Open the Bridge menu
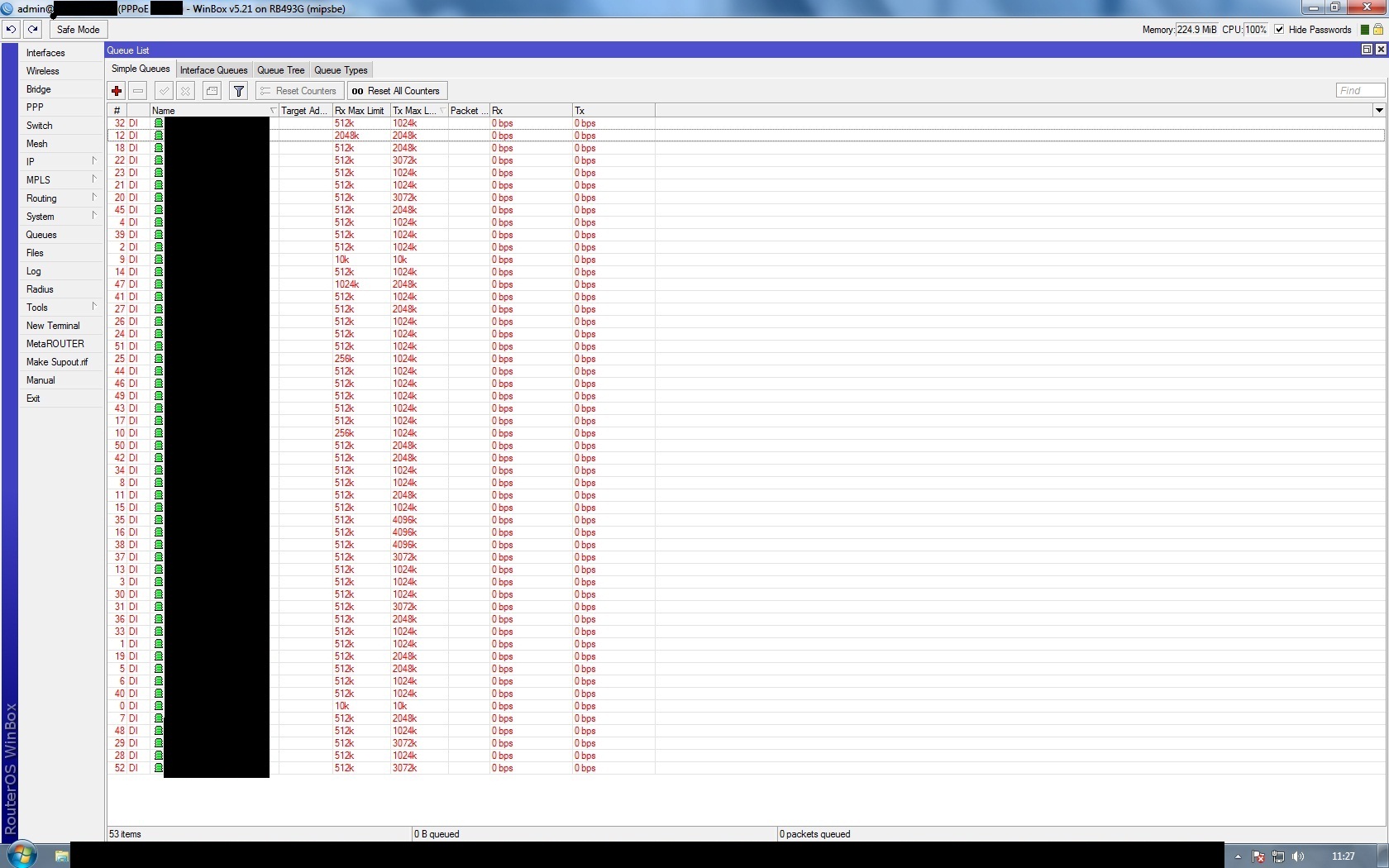The height and width of the screenshot is (868, 1389). [x=61, y=89]
